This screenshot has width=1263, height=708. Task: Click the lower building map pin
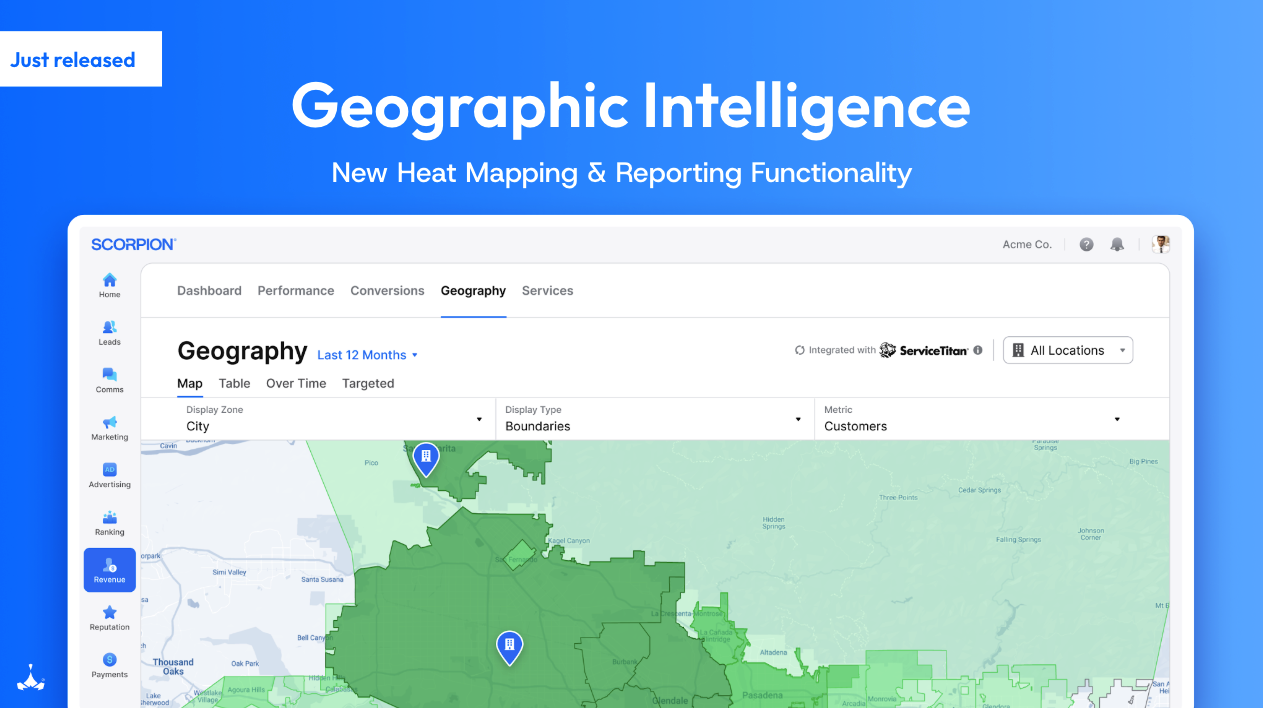pyautogui.click(x=509, y=648)
